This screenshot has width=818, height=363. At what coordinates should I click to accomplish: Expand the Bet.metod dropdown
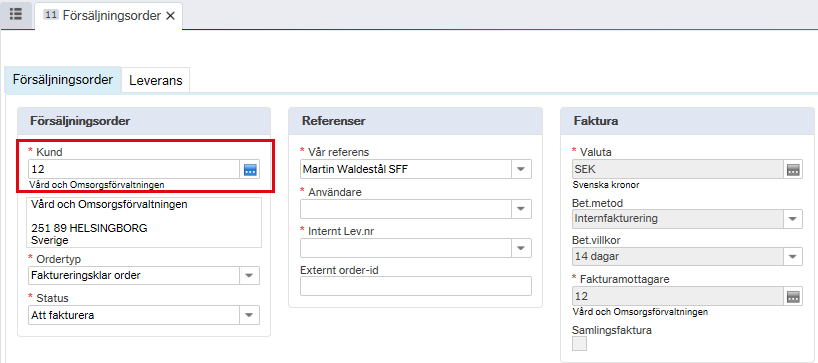[x=792, y=219]
